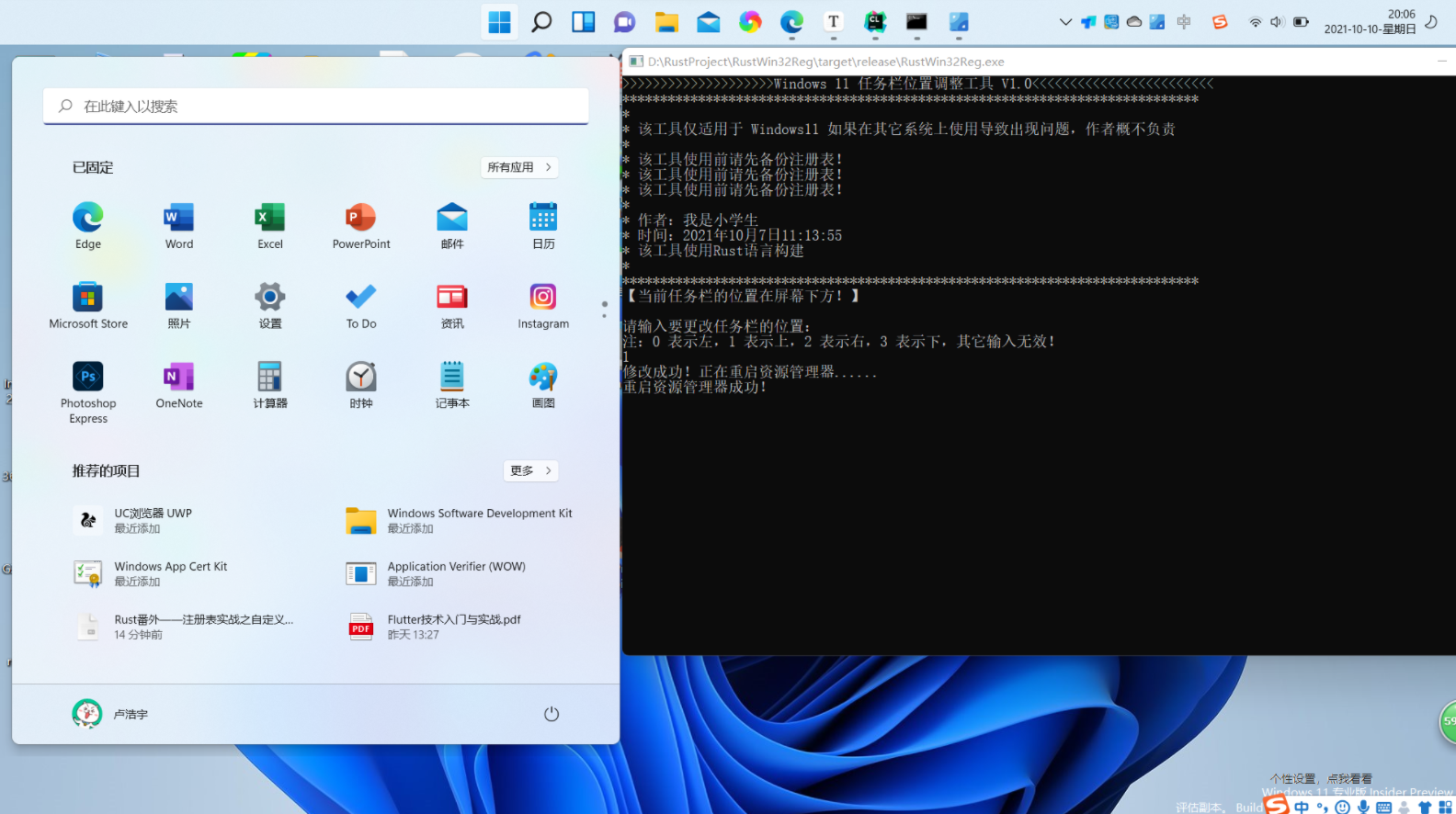This screenshot has height=814, width=1456.
Task: Launch Excel from pinned apps
Action: coord(270,226)
